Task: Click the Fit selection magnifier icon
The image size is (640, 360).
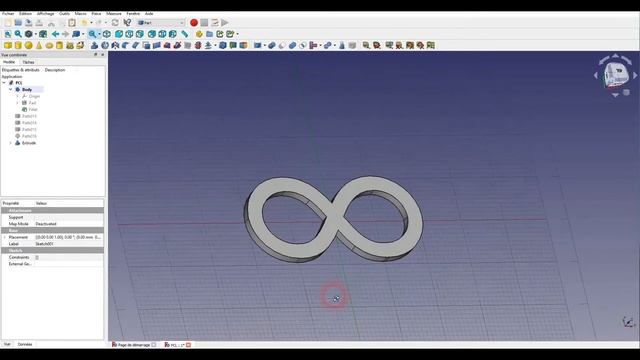Action: 18,34
